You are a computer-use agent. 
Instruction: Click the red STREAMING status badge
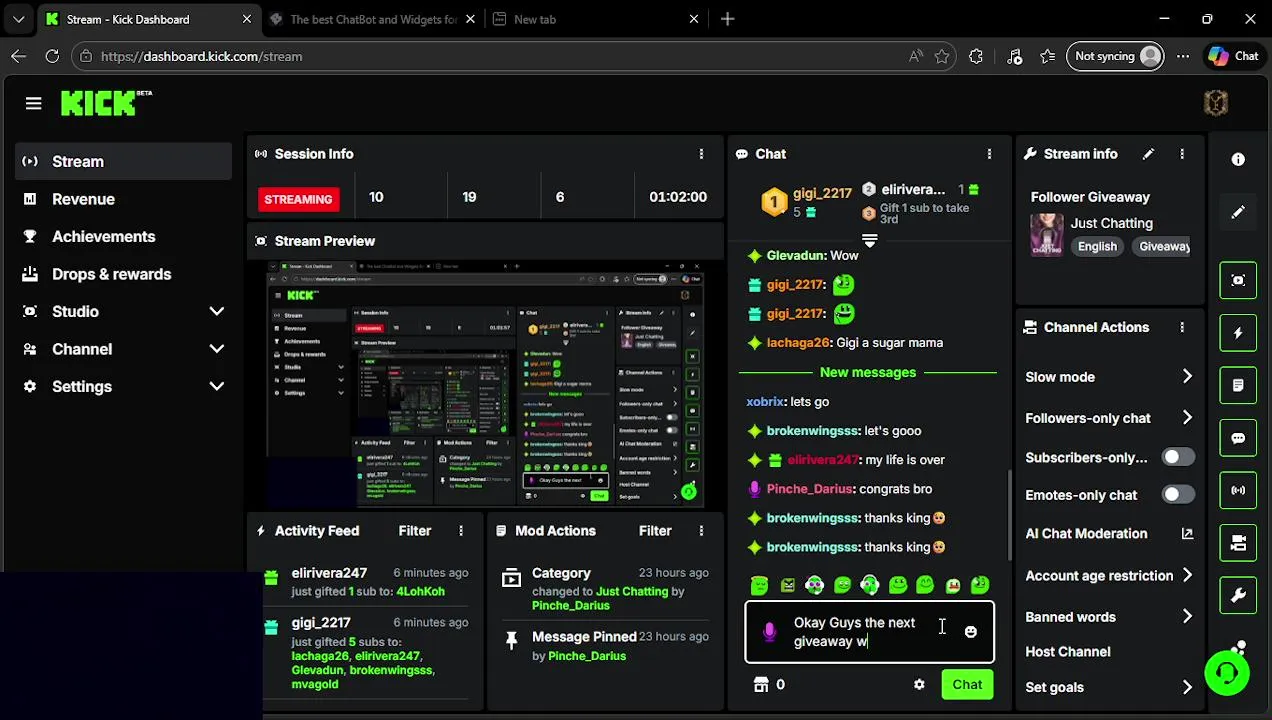tap(298, 199)
